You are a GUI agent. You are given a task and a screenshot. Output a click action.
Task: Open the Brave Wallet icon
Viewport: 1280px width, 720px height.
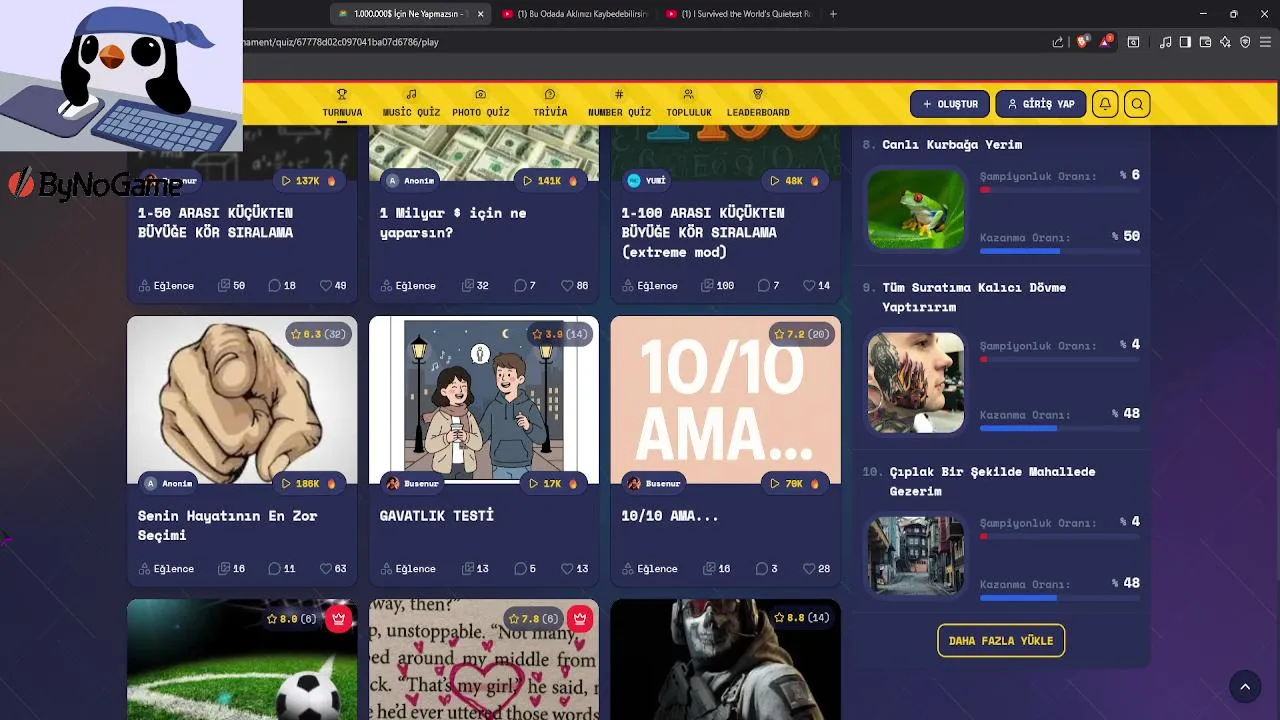point(1205,42)
